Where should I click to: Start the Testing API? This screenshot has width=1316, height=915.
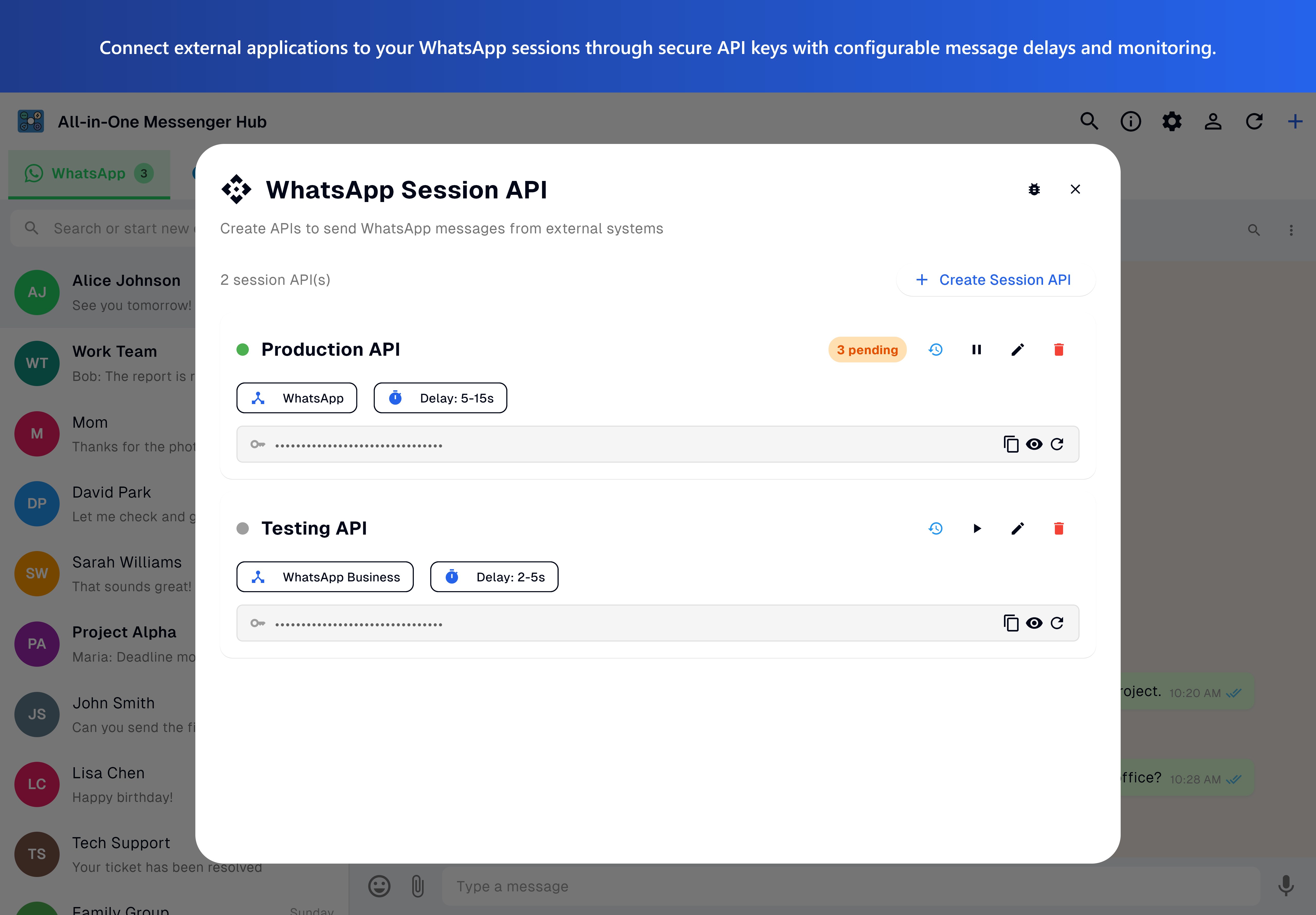[977, 529]
